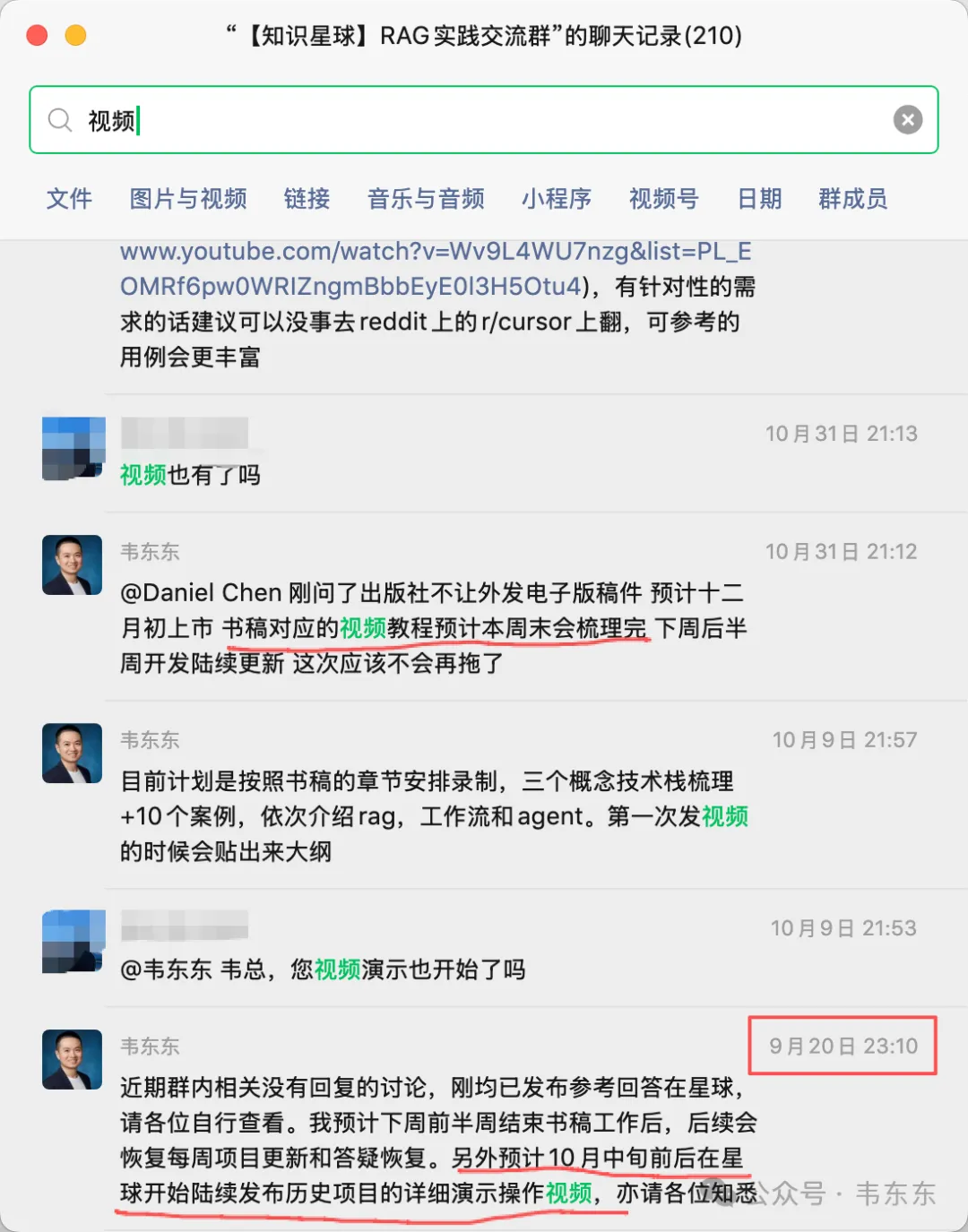This screenshot has width=968, height=1232.
Task: Click the magnifier search icon
Action: (x=60, y=120)
